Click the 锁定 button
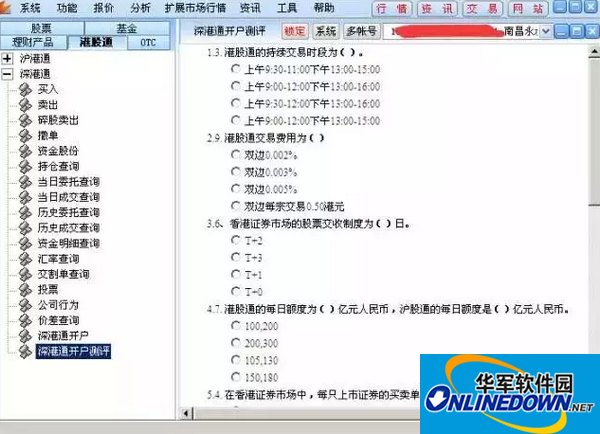The height and width of the screenshot is (434, 600). pyautogui.click(x=295, y=31)
